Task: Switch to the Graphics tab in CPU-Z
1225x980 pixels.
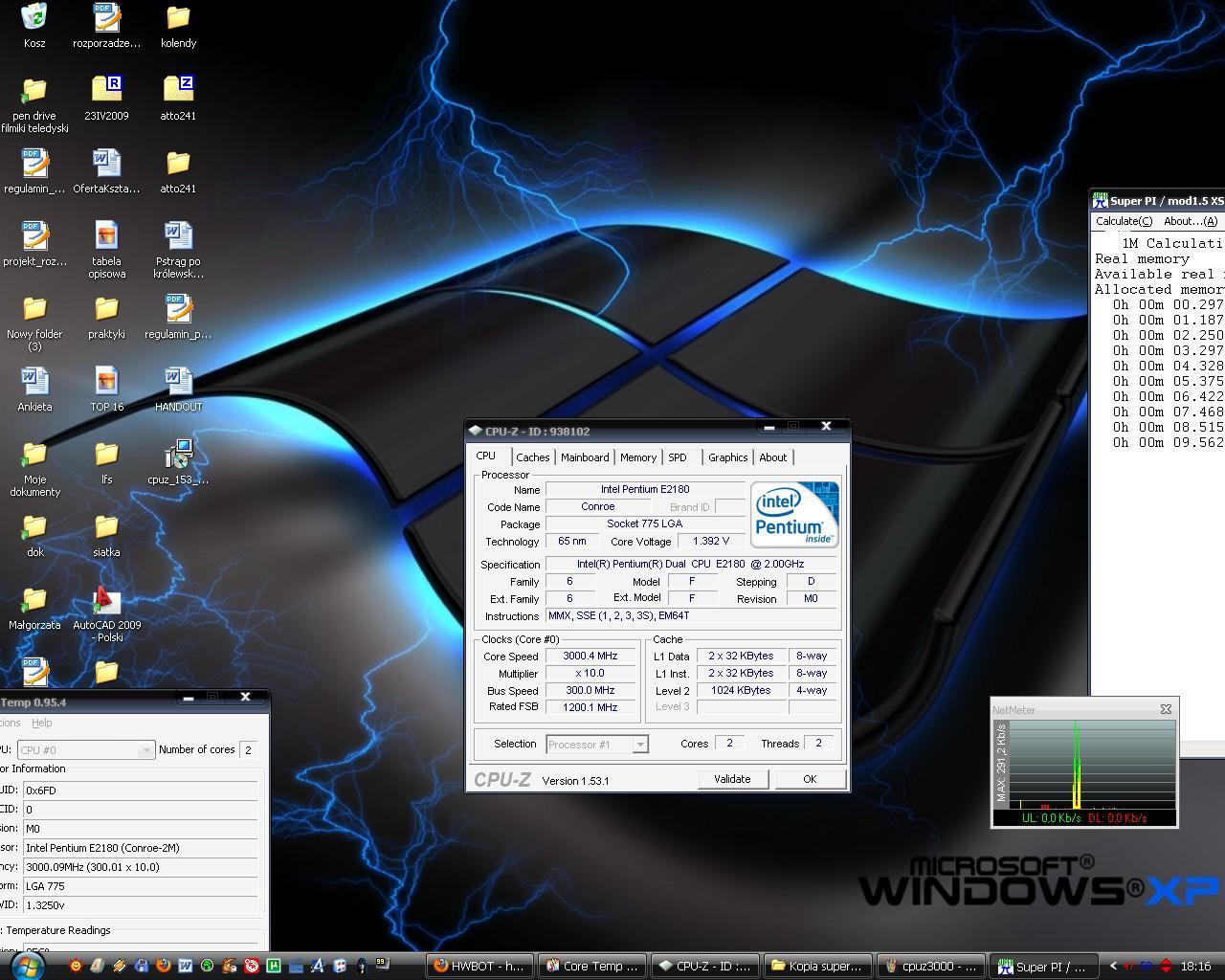Action: [728, 457]
